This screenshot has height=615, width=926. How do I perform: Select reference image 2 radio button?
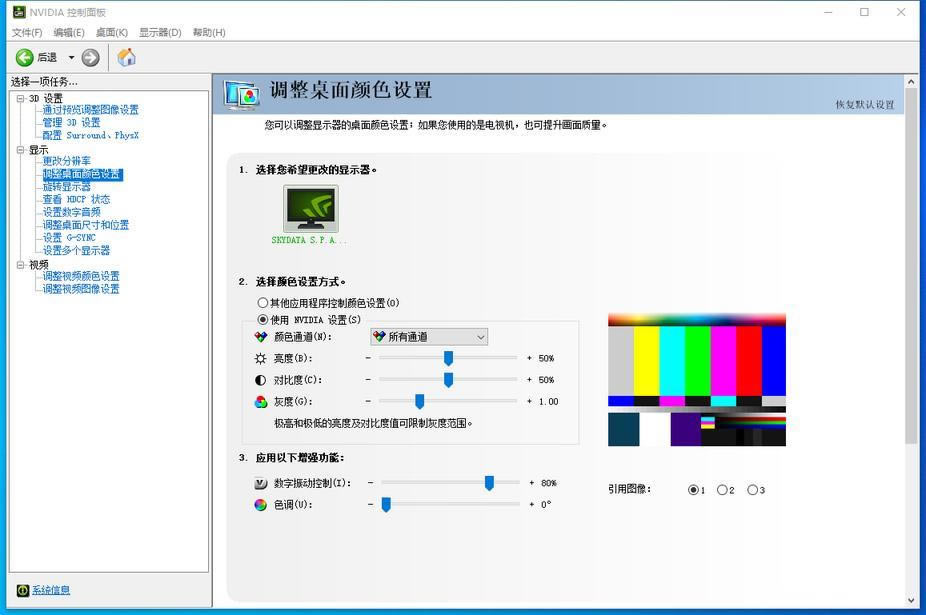pyautogui.click(x=722, y=490)
